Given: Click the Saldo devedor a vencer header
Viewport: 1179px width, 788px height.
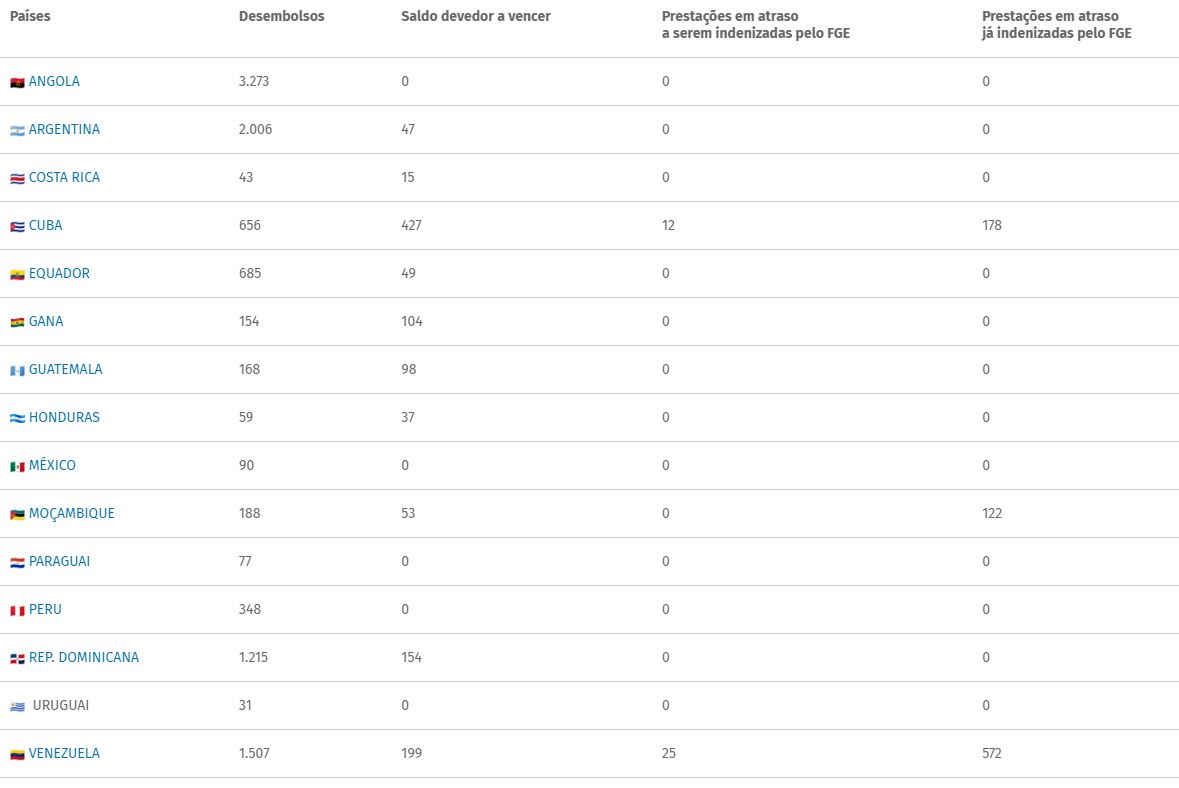Looking at the screenshot, I should [x=476, y=16].
